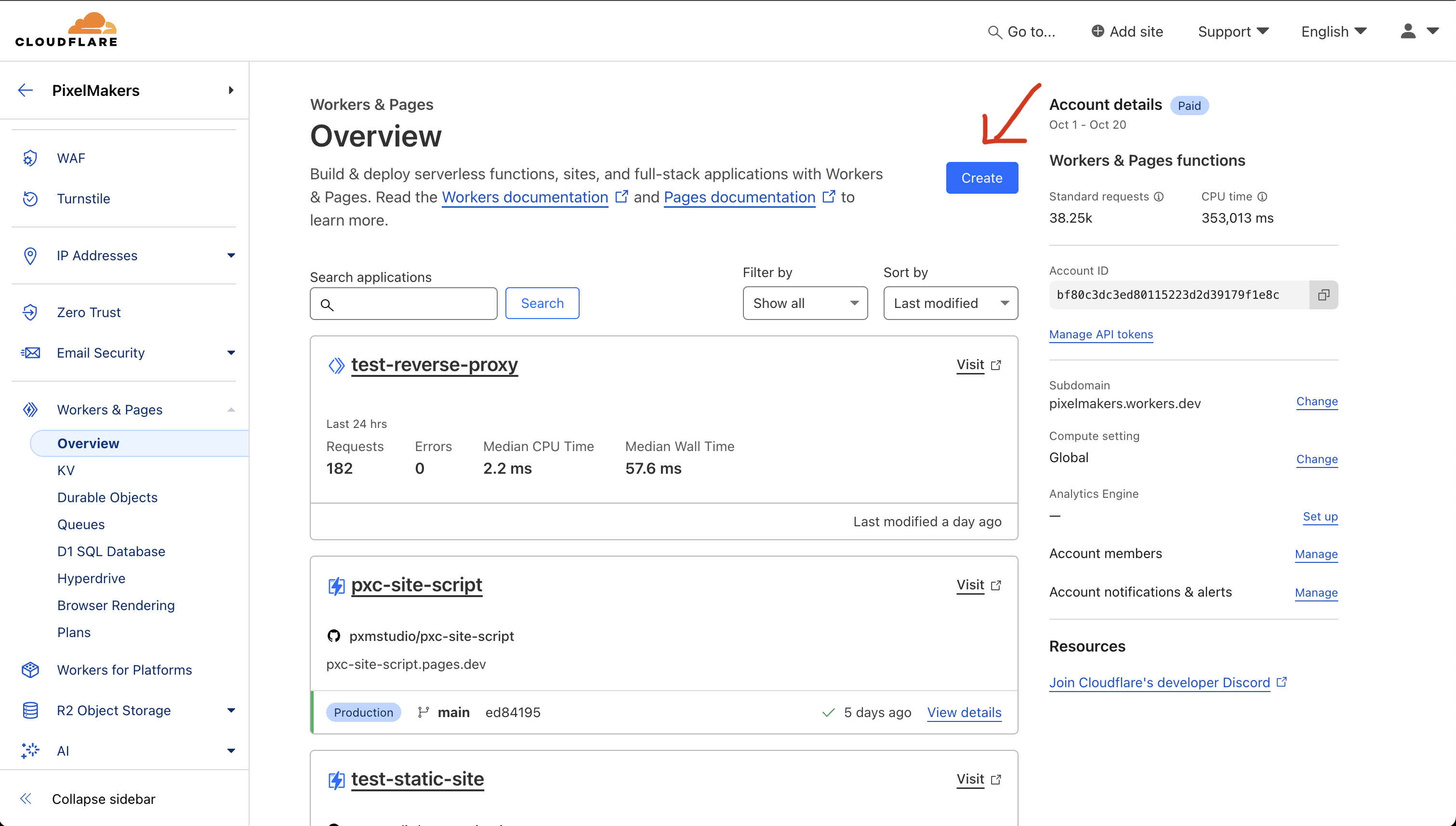
Task: Expand the R2 Object Storage submenu arrow
Action: pyautogui.click(x=231, y=710)
